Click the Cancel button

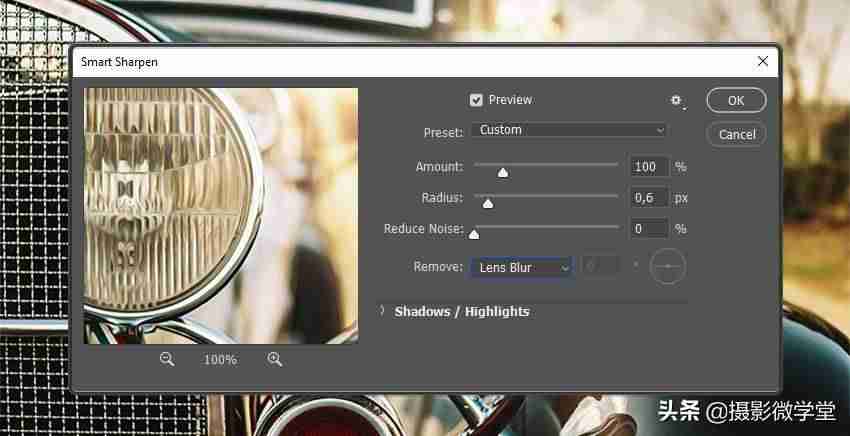coord(737,134)
